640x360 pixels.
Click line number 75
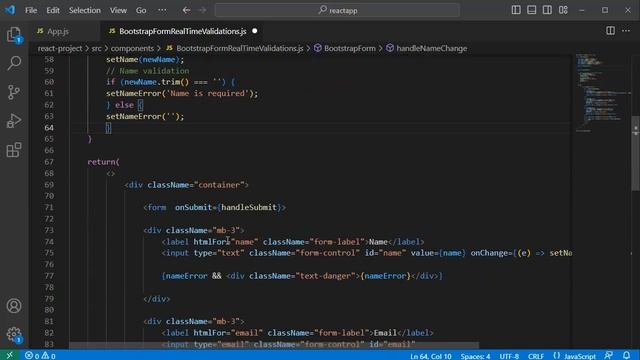click(49, 253)
